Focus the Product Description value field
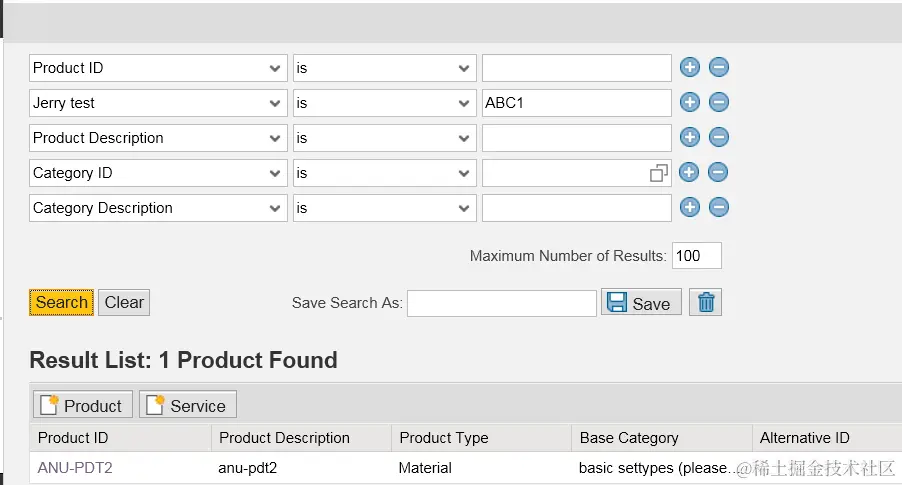The image size is (902, 485). point(577,138)
